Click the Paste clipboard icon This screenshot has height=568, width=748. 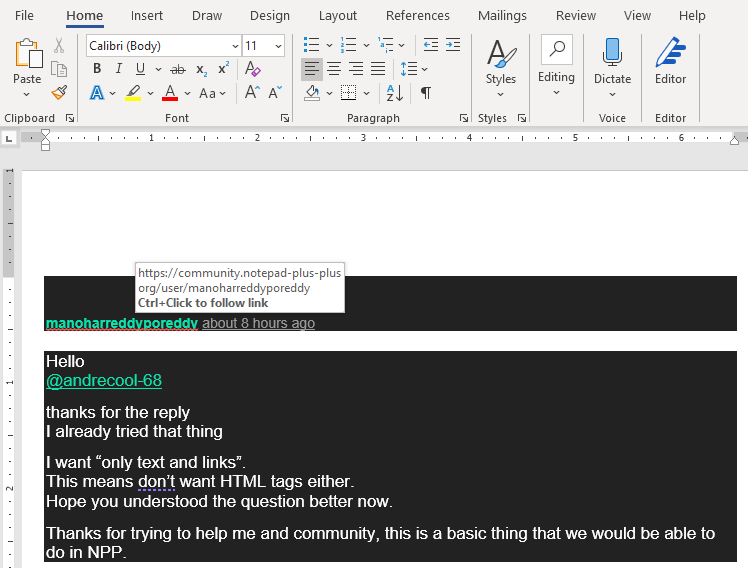[x=28, y=53]
